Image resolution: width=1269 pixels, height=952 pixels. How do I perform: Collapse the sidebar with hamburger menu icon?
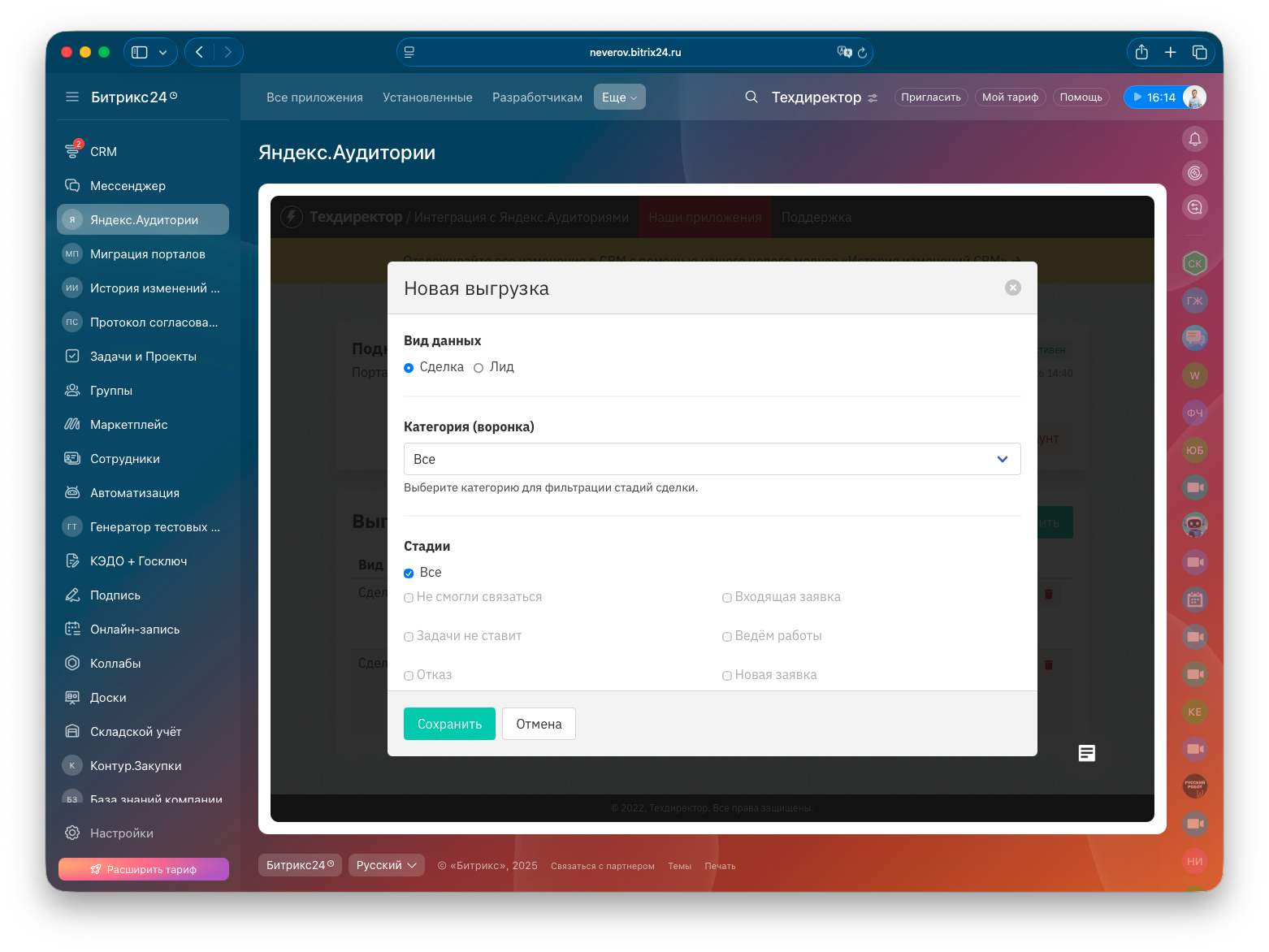(x=72, y=97)
